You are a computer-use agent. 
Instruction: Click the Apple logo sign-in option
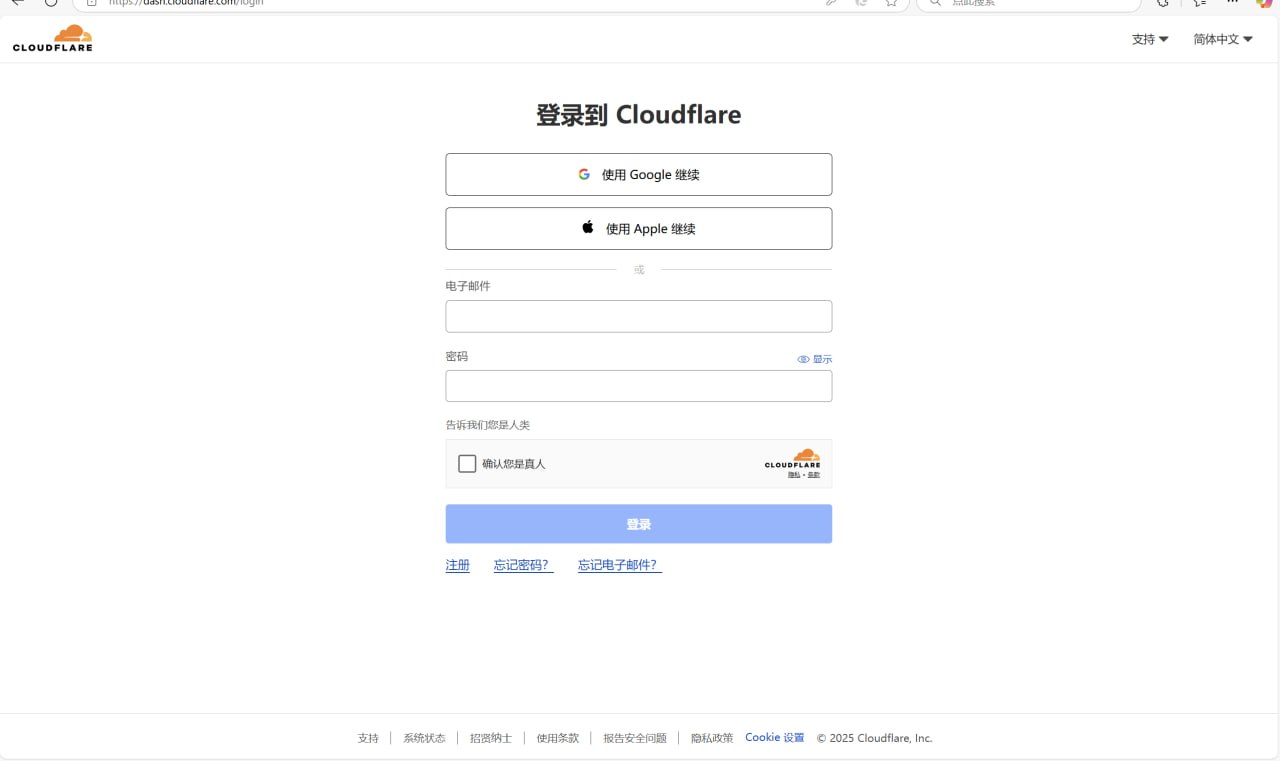588,228
